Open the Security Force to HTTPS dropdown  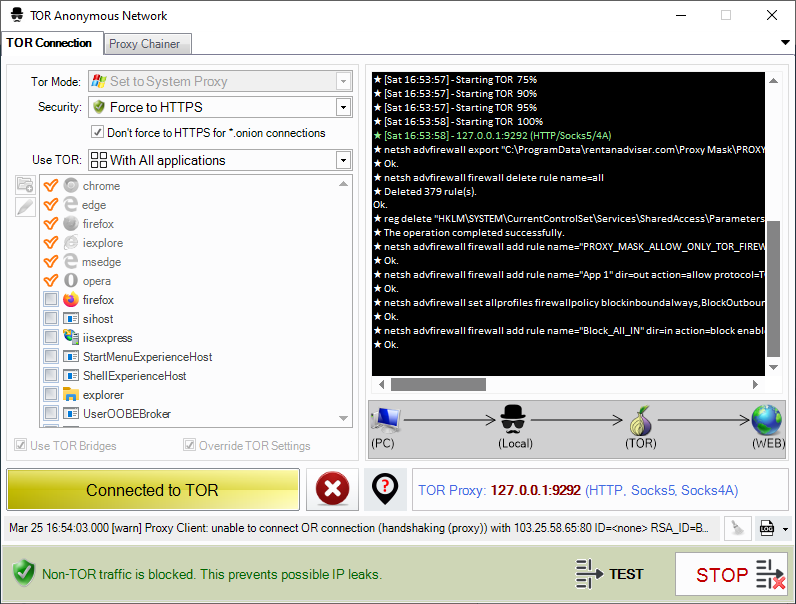[x=343, y=107]
